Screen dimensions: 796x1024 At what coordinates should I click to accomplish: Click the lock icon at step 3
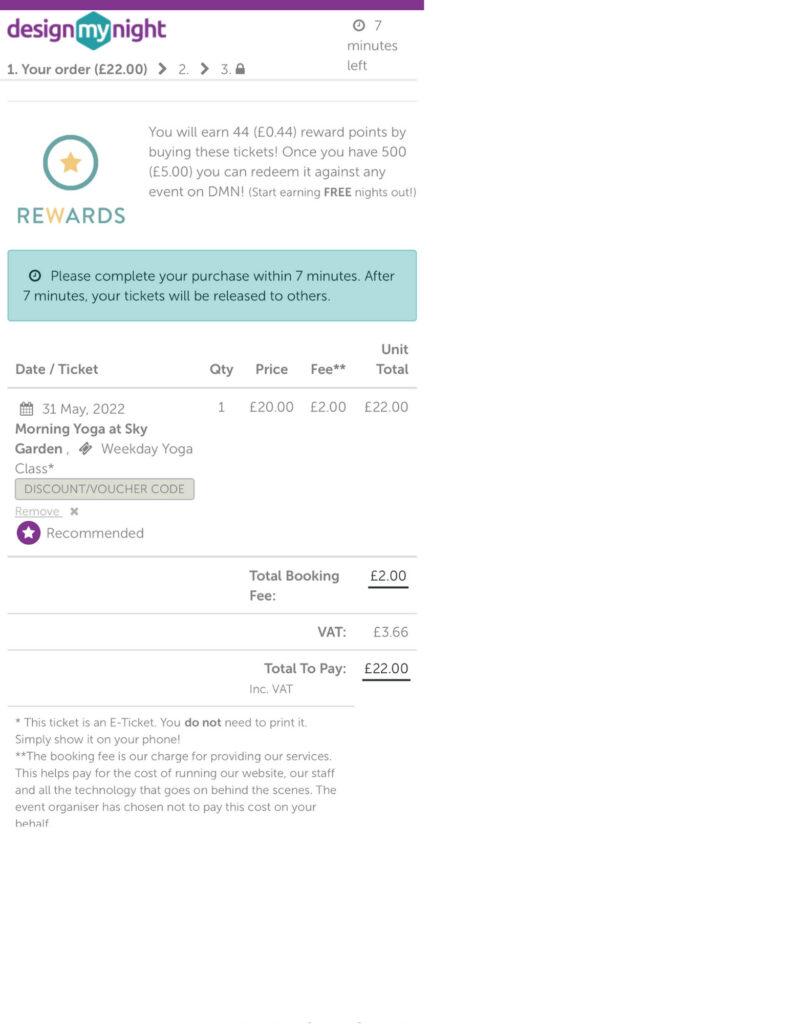[240, 70]
